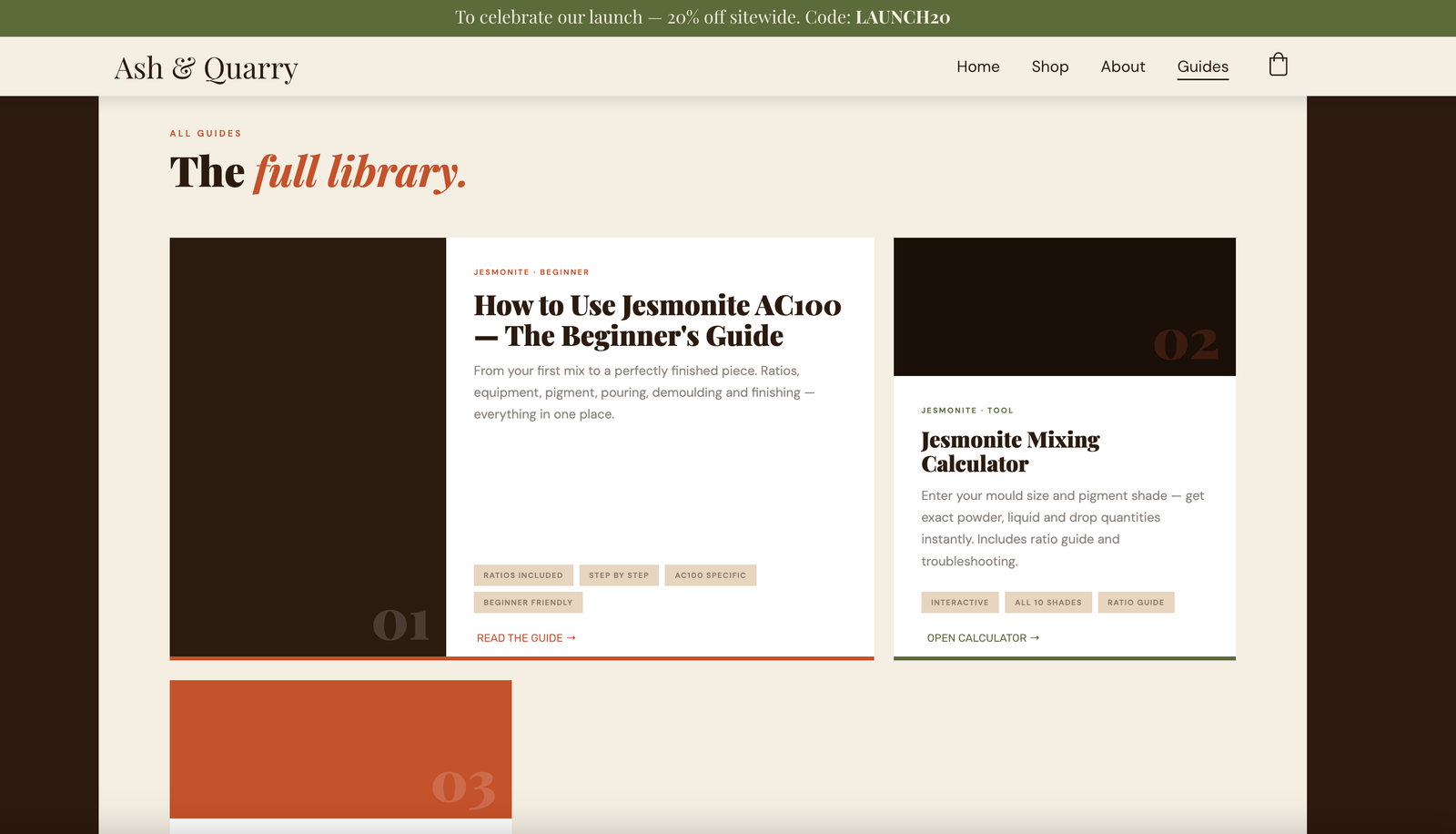Click the Open Calculator link
This screenshot has height=834, width=1456.
tap(983, 638)
